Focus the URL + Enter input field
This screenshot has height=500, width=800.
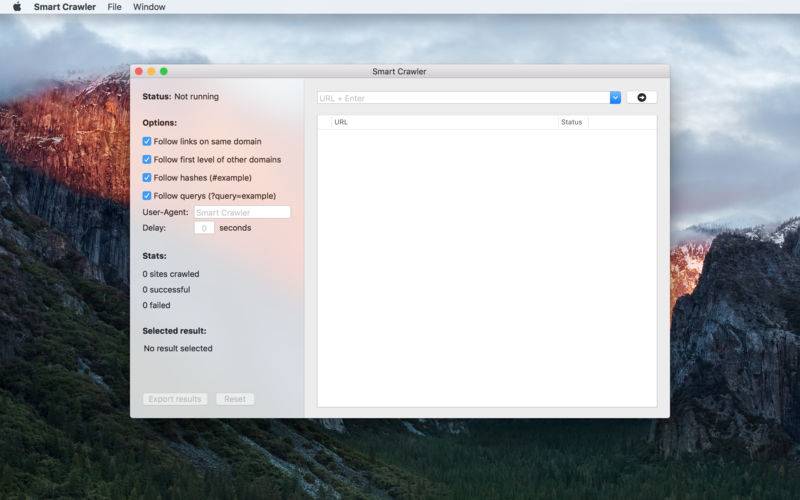463,97
